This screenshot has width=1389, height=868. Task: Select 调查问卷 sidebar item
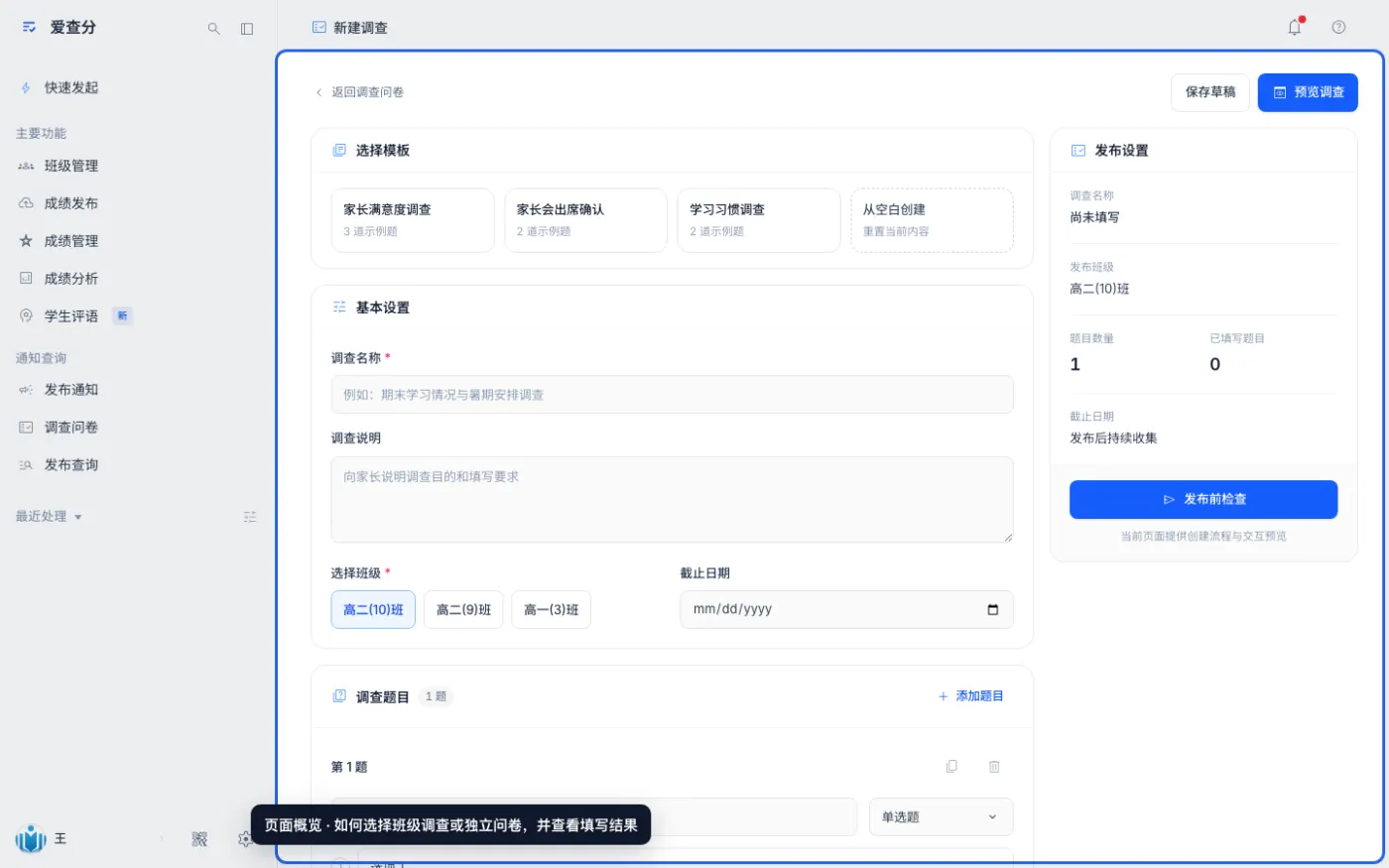71,428
